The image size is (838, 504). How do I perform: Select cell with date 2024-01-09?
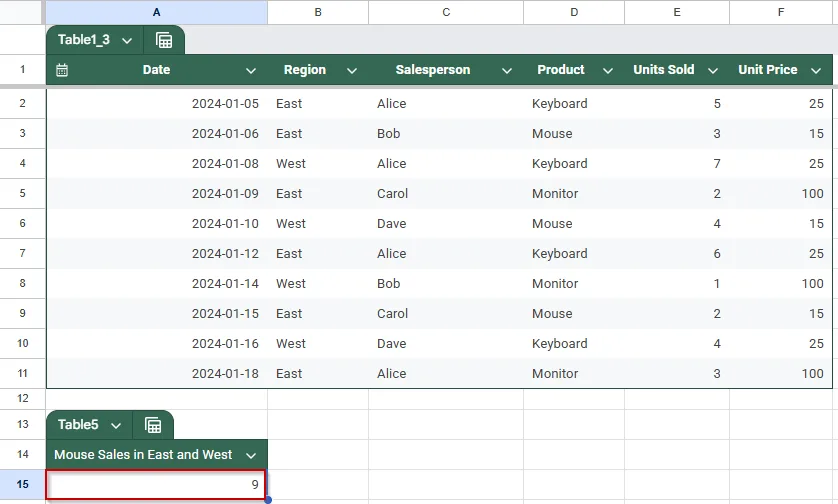157,193
